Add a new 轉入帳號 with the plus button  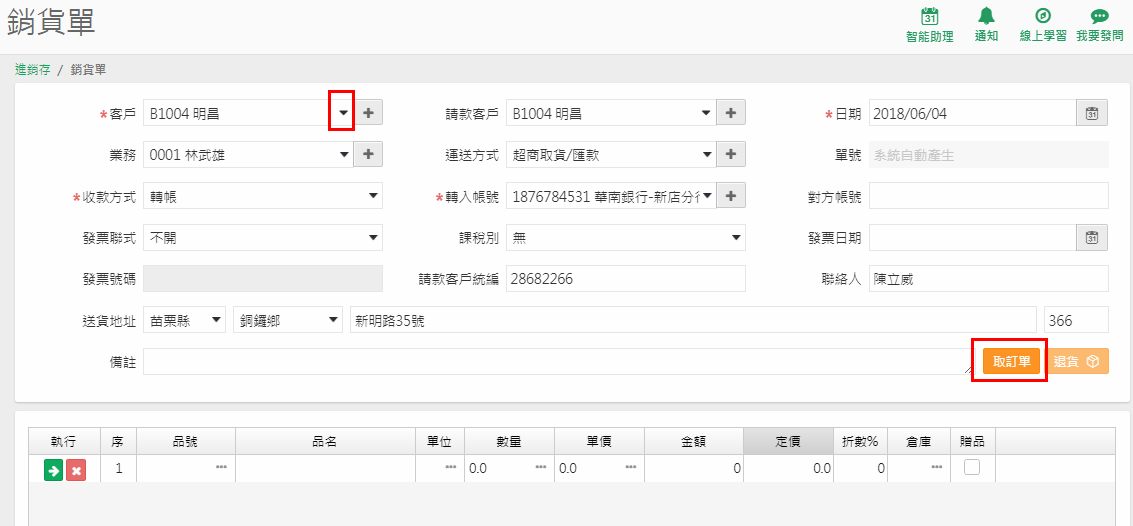[731, 195]
